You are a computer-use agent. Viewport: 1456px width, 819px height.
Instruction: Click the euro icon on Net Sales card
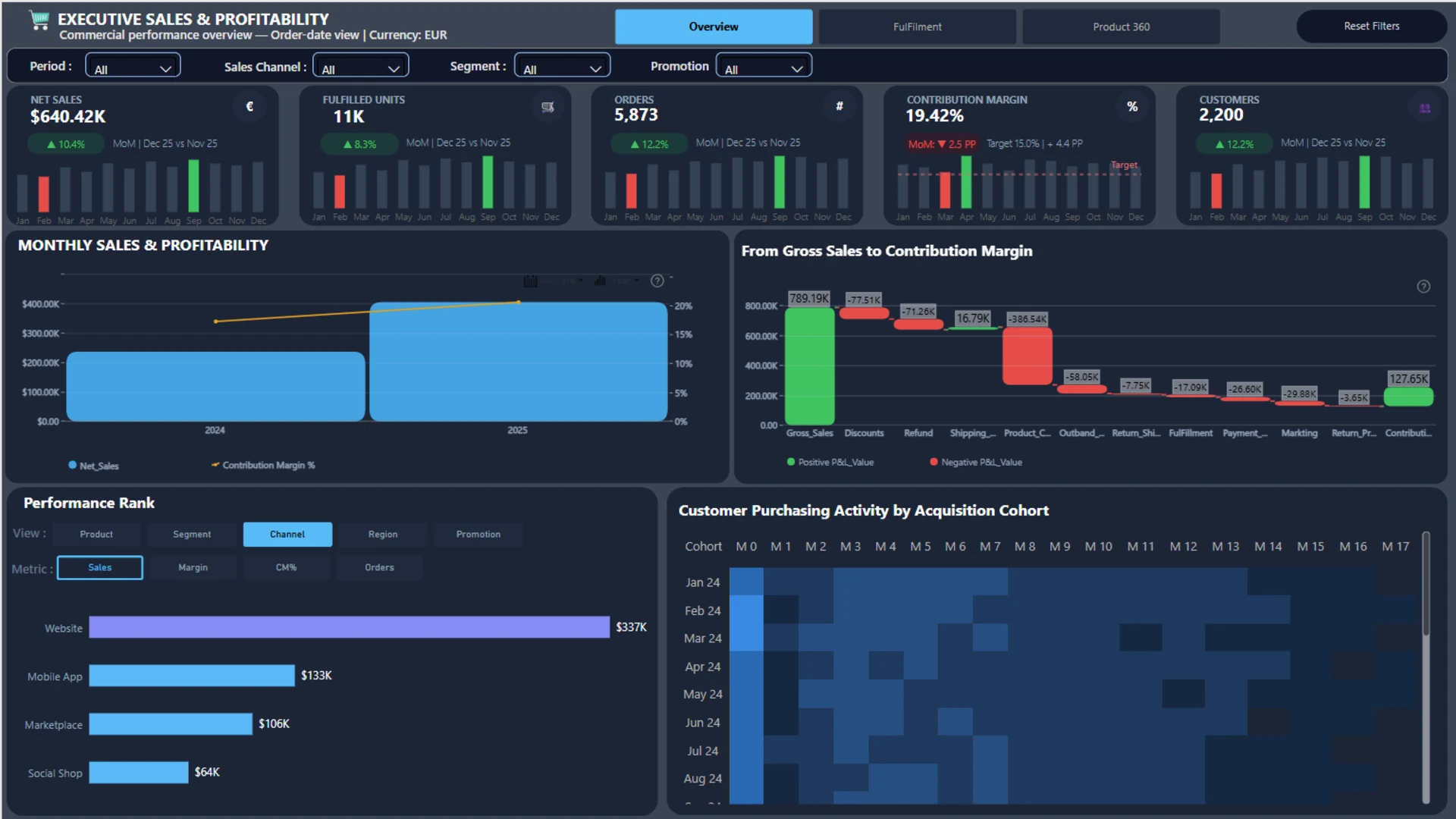[x=249, y=107]
